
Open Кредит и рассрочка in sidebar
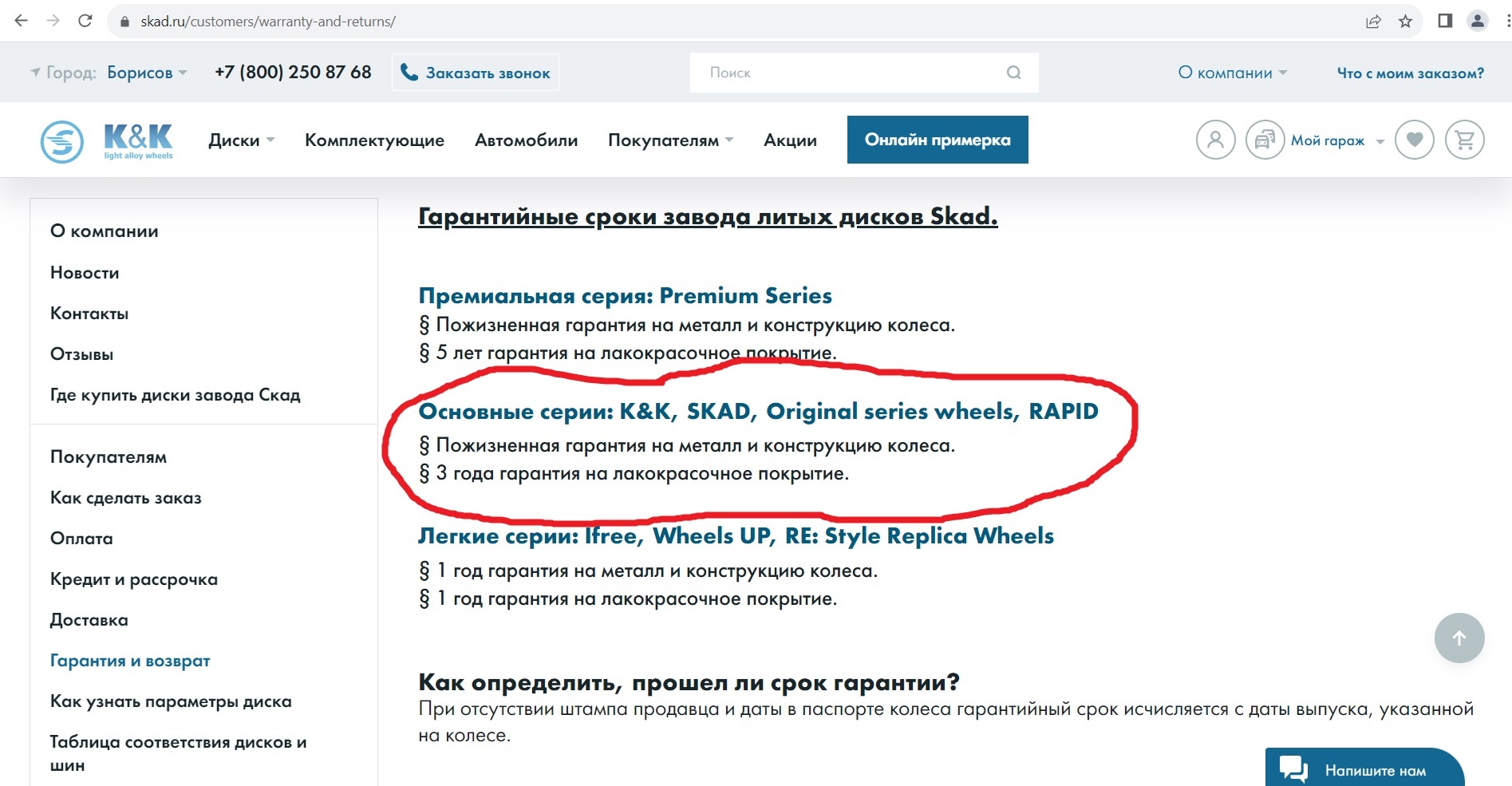(134, 579)
